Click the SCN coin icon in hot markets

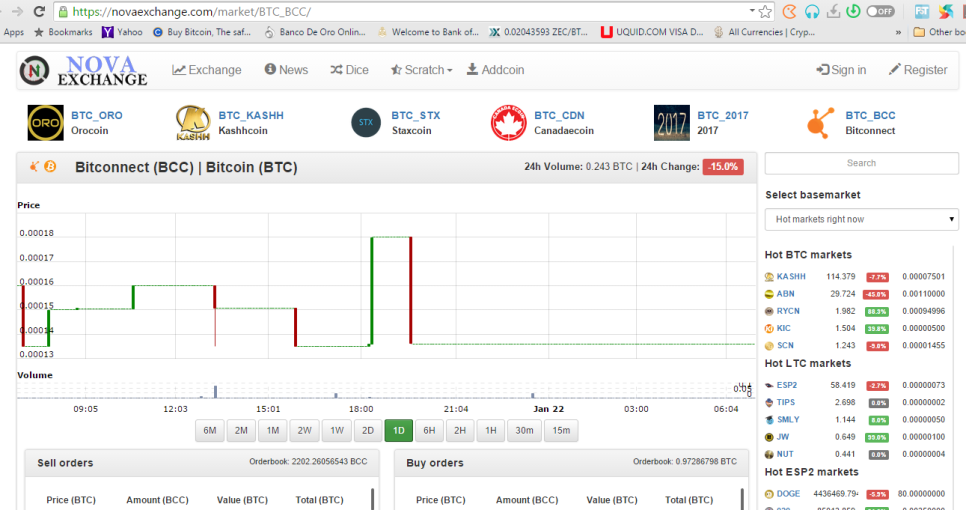click(x=769, y=346)
